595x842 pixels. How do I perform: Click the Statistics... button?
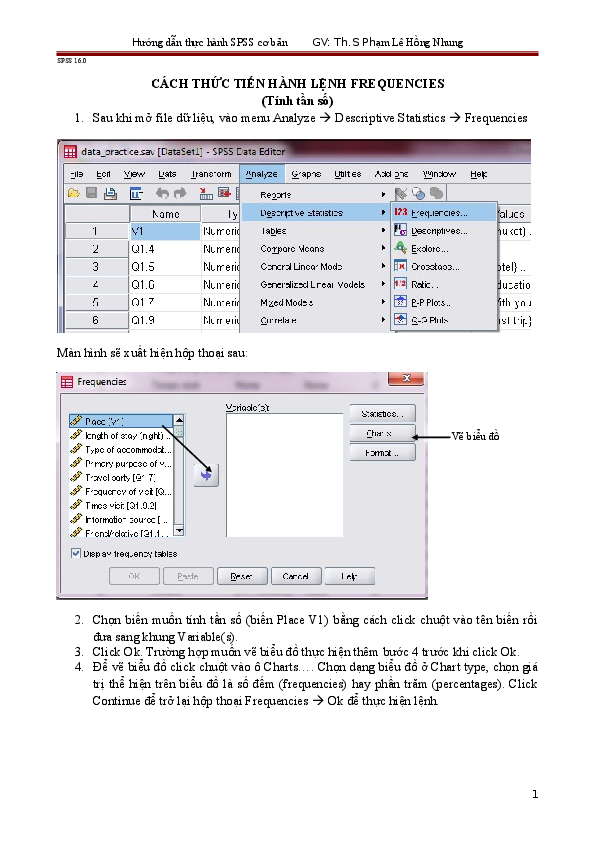click(382, 414)
